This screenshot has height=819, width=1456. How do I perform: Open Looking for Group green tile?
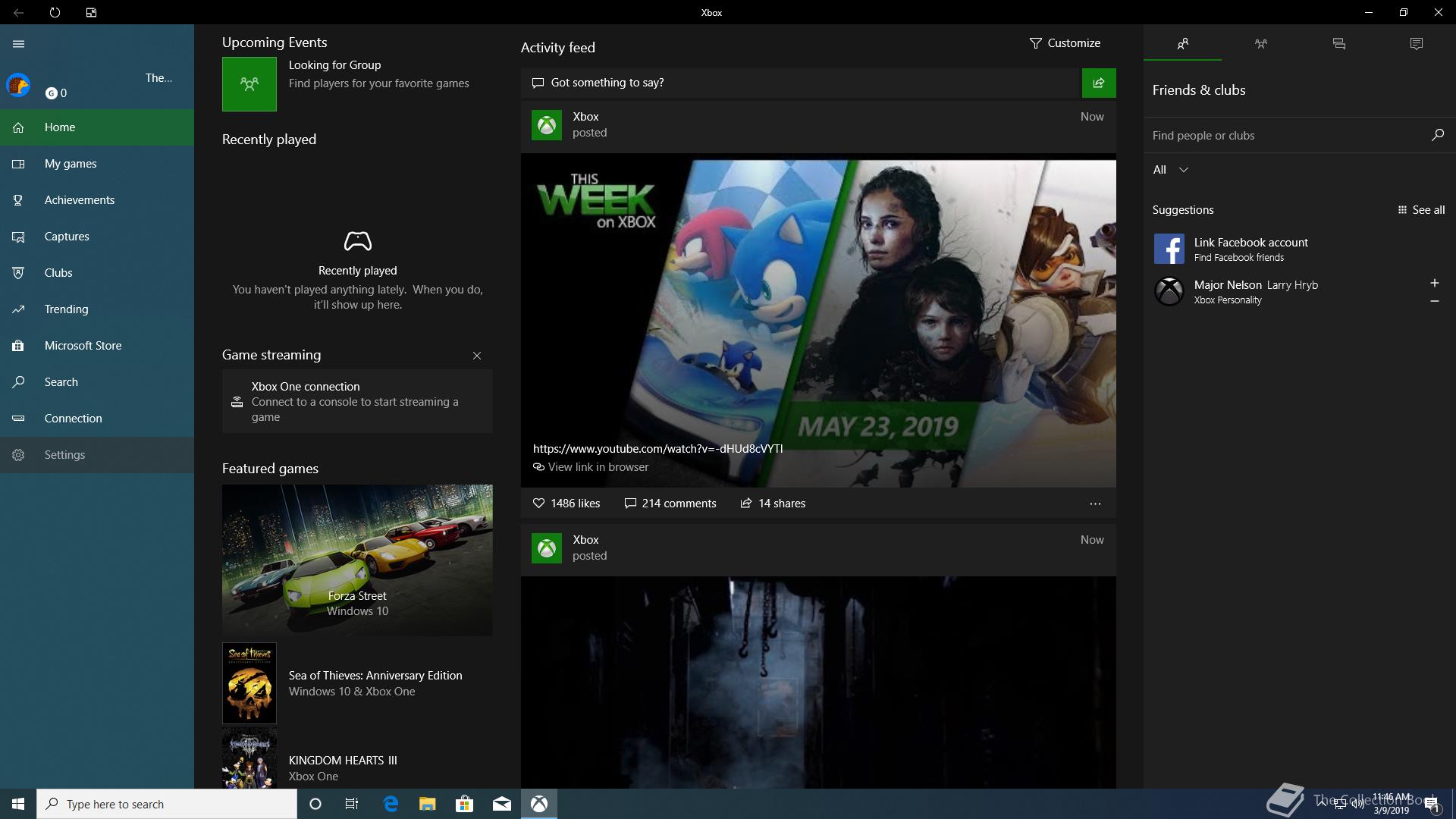(x=249, y=84)
